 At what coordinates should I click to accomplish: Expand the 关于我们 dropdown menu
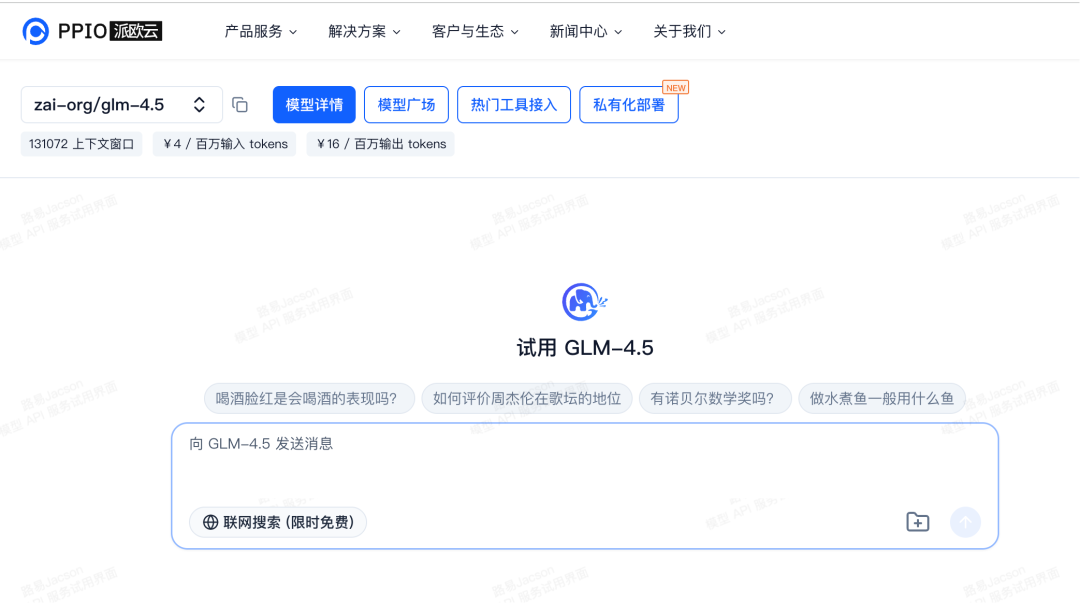[x=690, y=31]
